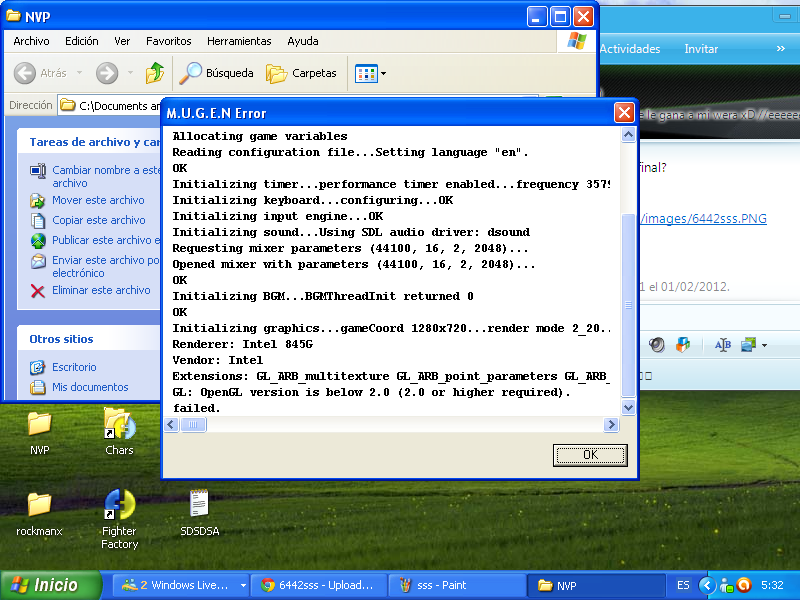Expand the Windows Live taskbar group dropdown
Image resolution: width=800 pixels, height=600 pixels.
tap(243, 585)
